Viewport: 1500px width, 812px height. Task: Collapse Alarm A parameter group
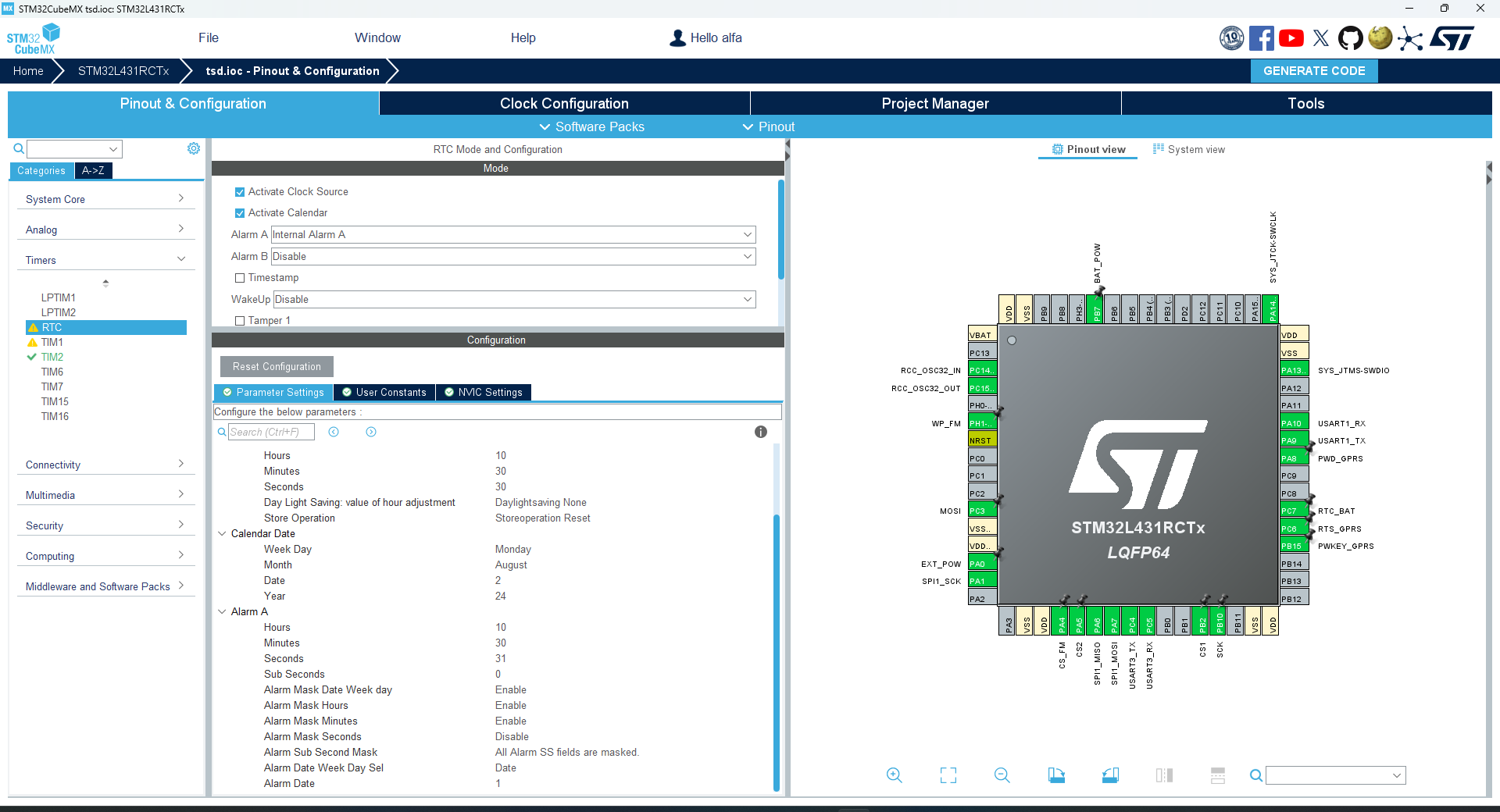(222, 612)
